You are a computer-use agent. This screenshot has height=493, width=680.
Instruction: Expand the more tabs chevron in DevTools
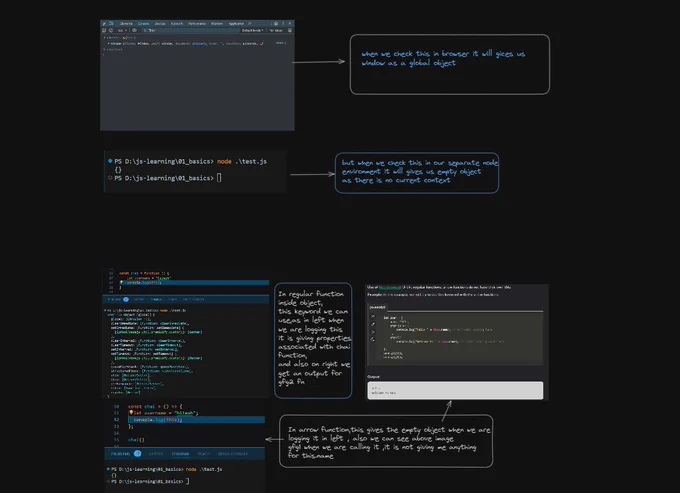point(250,23)
